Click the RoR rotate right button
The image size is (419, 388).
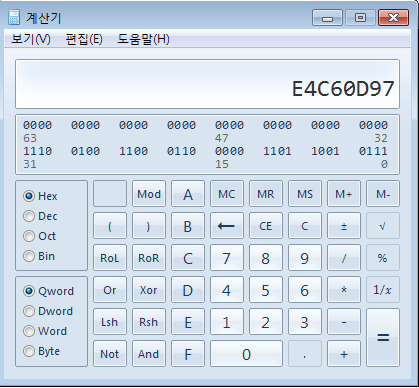tap(149, 258)
